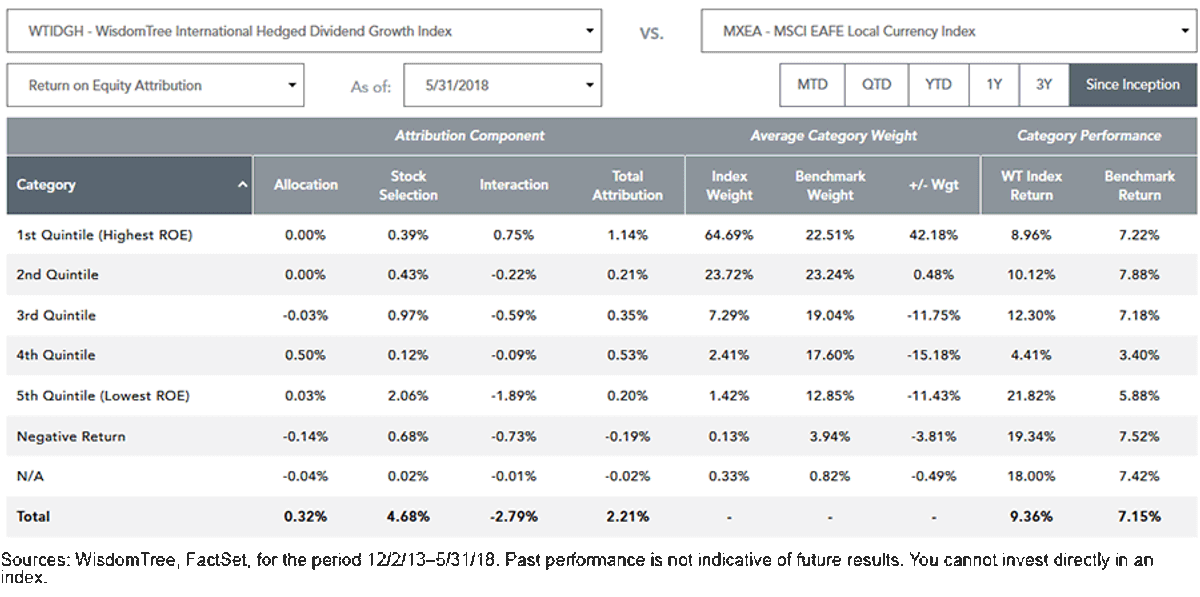Select the Total row label
The width and height of the screenshot is (1200, 597).
click(x=33, y=517)
